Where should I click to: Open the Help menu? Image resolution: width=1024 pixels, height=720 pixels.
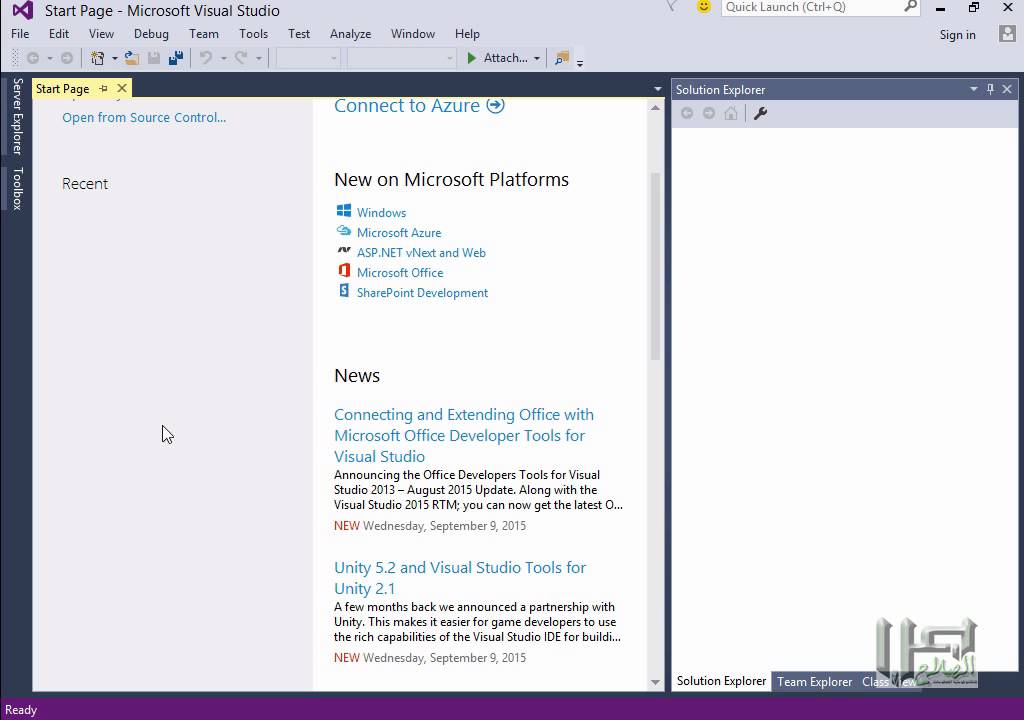click(x=468, y=34)
